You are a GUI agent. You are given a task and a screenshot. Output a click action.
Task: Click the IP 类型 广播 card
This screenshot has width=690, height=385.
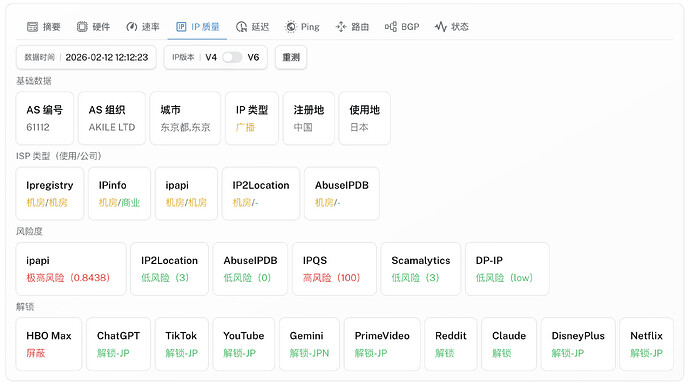[252, 118]
